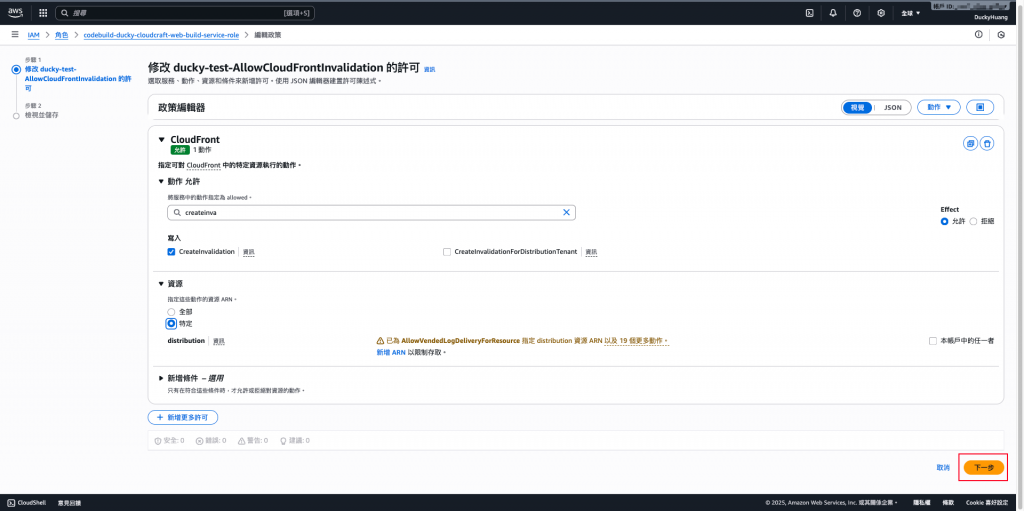
Task: Open the notifications bell
Action: pos(833,12)
